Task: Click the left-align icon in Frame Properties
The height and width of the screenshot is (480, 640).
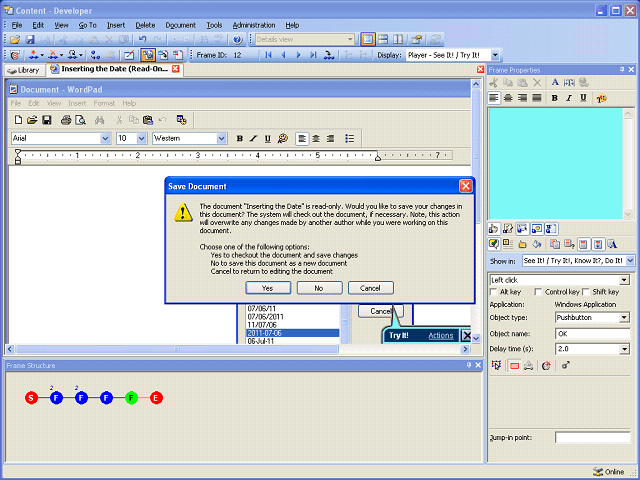Action: 494,98
